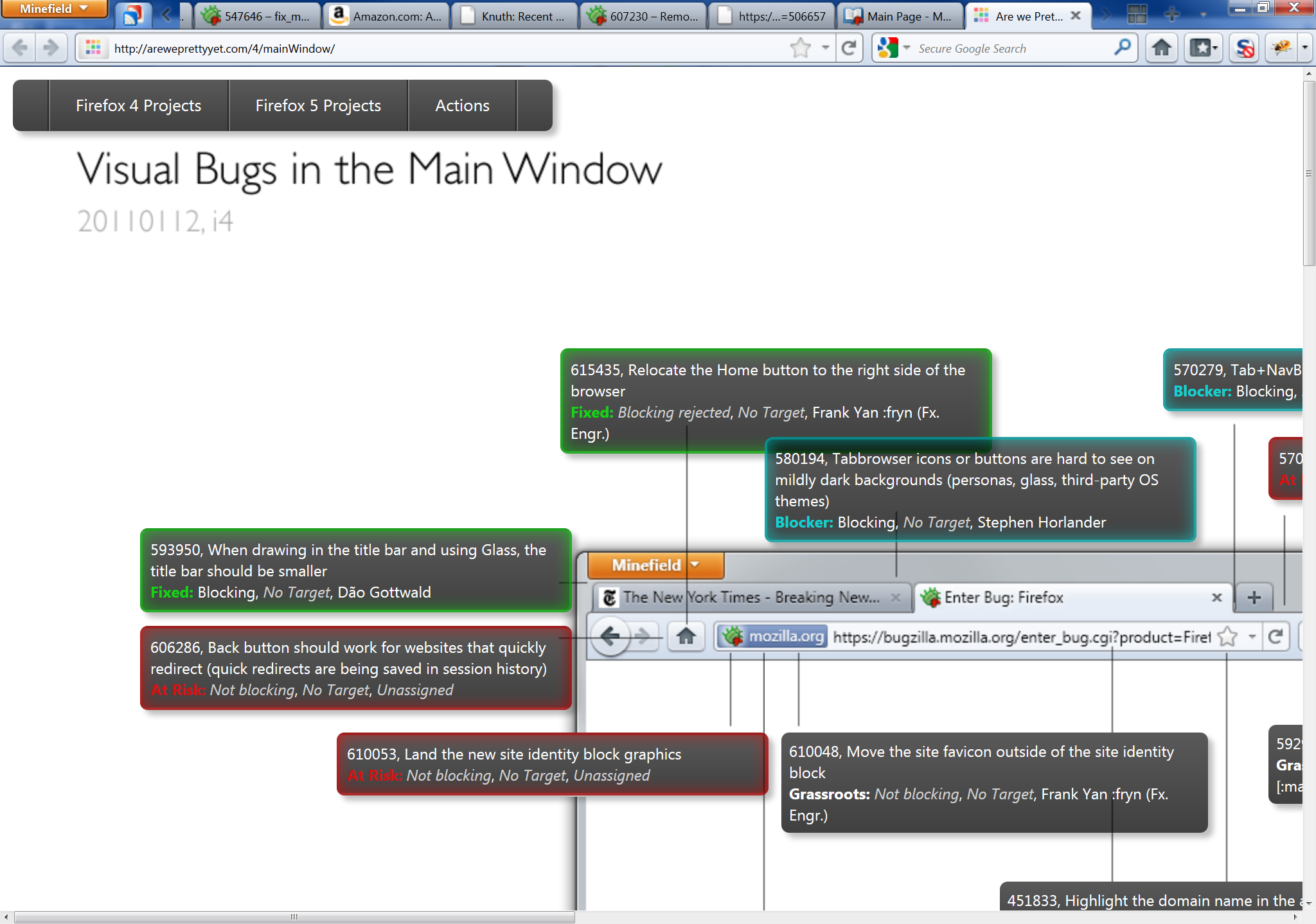
Task: Open the Firefox 5 Projects menu
Action: tap(318, 105)
